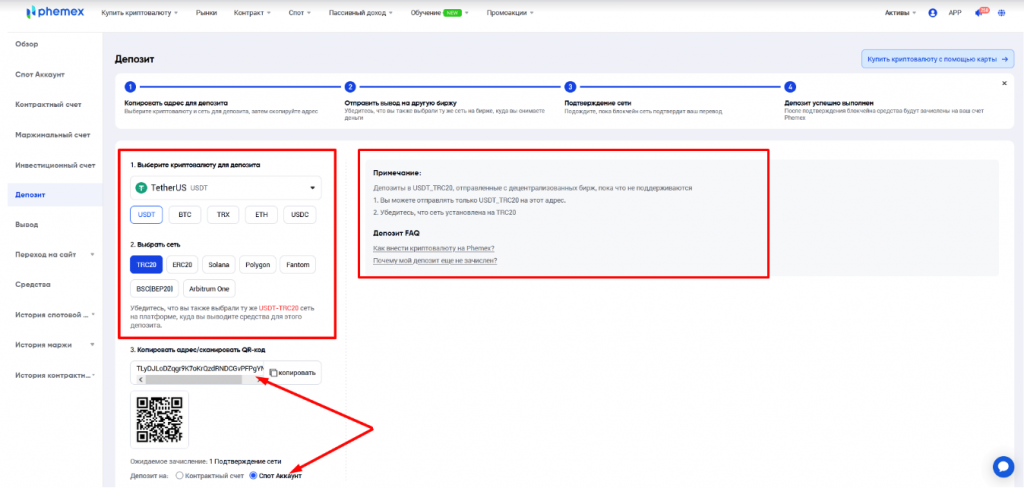Screen dimensions: 1024x488
Task: Click the copy address icon
Action: [274, 373]
